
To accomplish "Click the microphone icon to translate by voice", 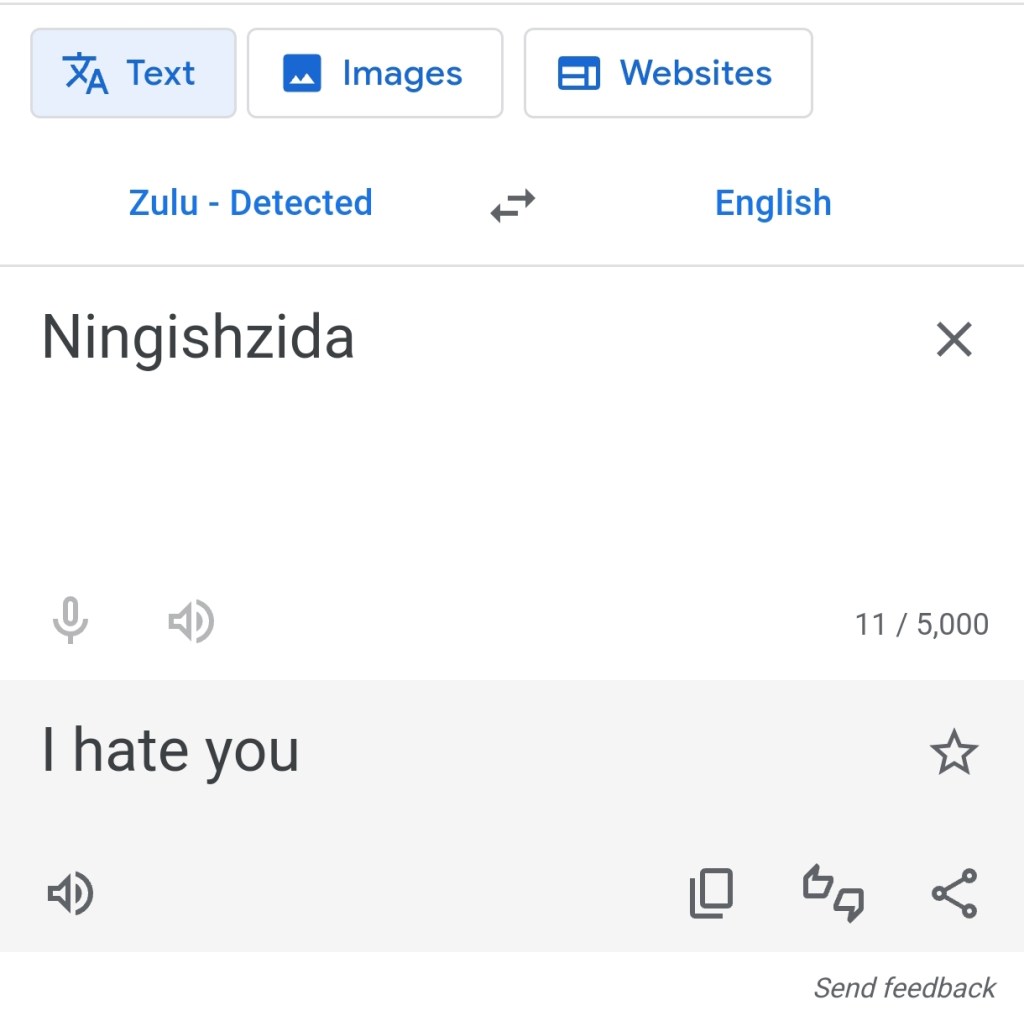I will tap(70, 621).
